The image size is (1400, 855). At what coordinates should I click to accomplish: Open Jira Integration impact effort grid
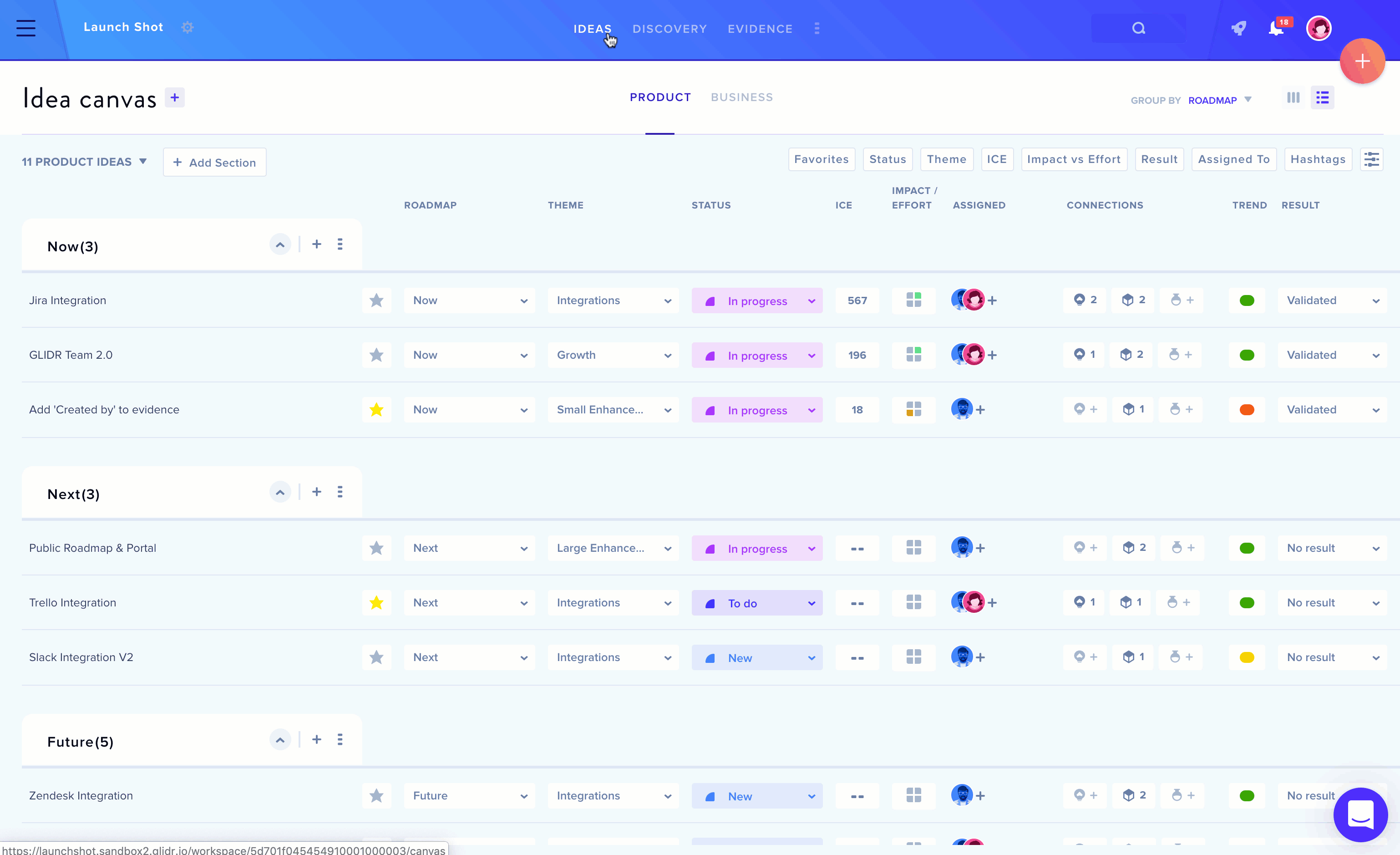(x=913, y=300)
